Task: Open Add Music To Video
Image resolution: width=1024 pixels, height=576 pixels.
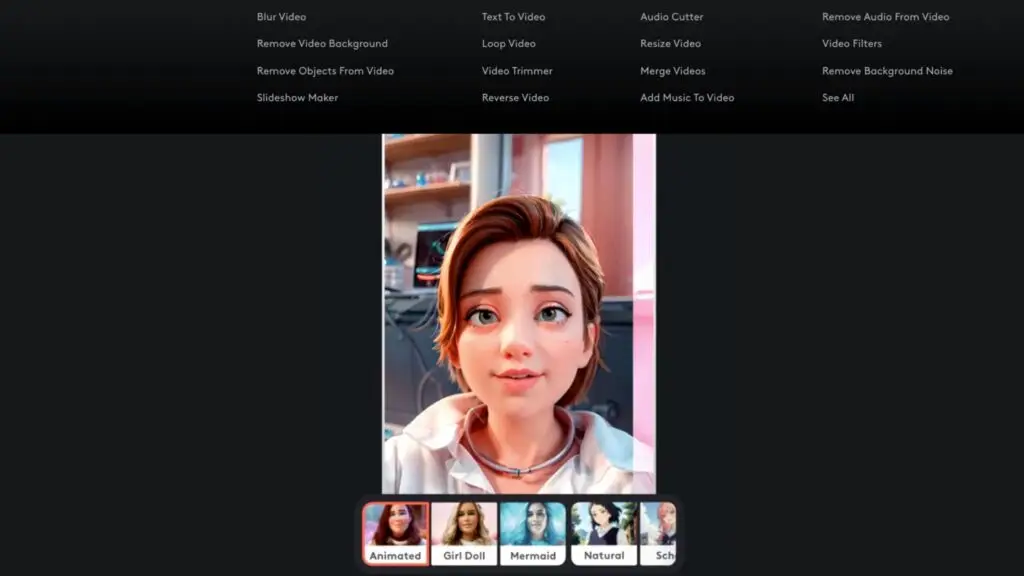Action: click(x=686, y=97)
